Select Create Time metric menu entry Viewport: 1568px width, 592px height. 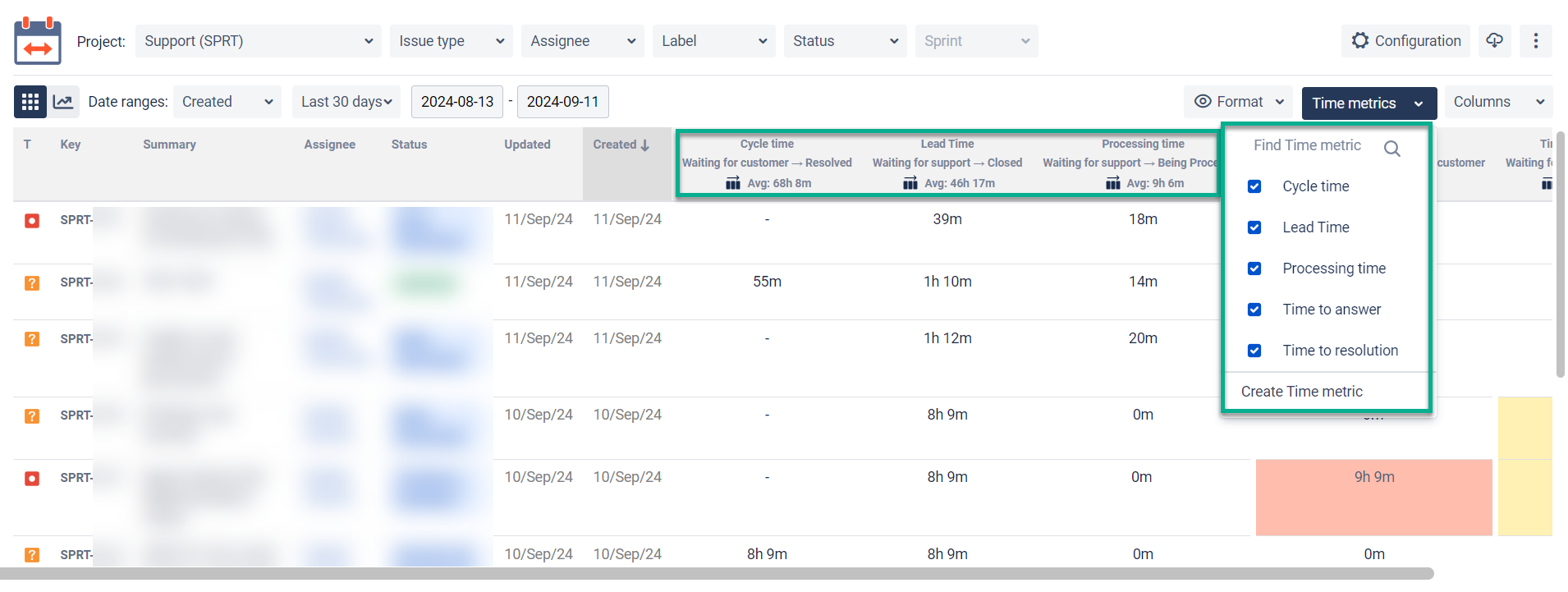click(1301, 392)
